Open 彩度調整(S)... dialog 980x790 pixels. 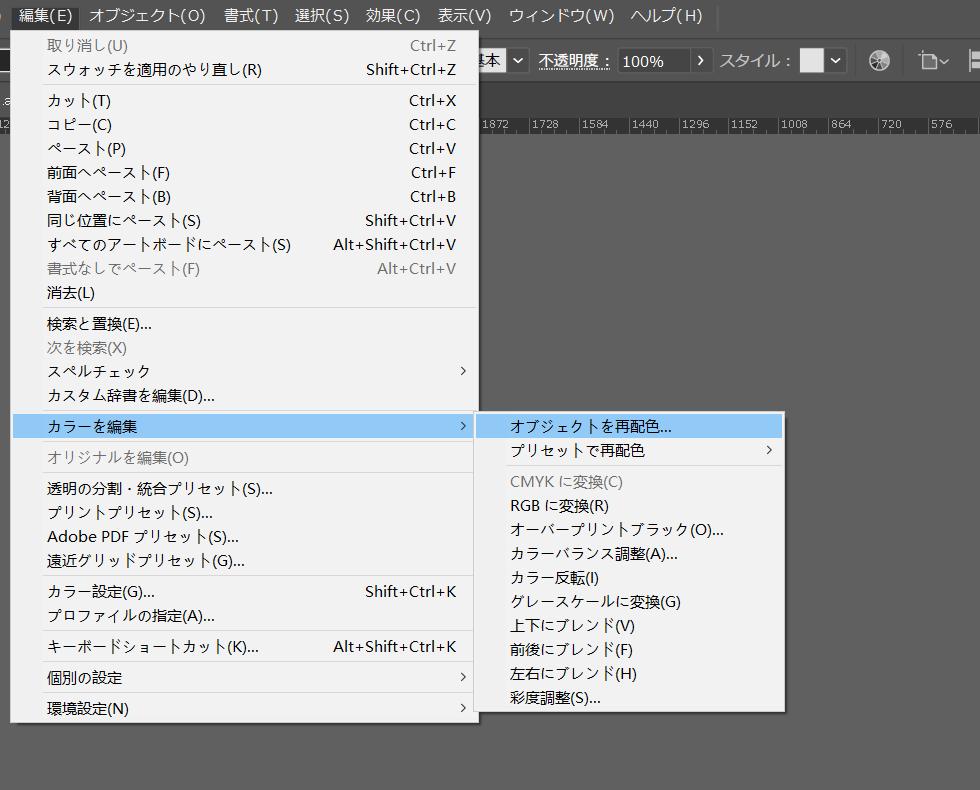click(629, 698)
